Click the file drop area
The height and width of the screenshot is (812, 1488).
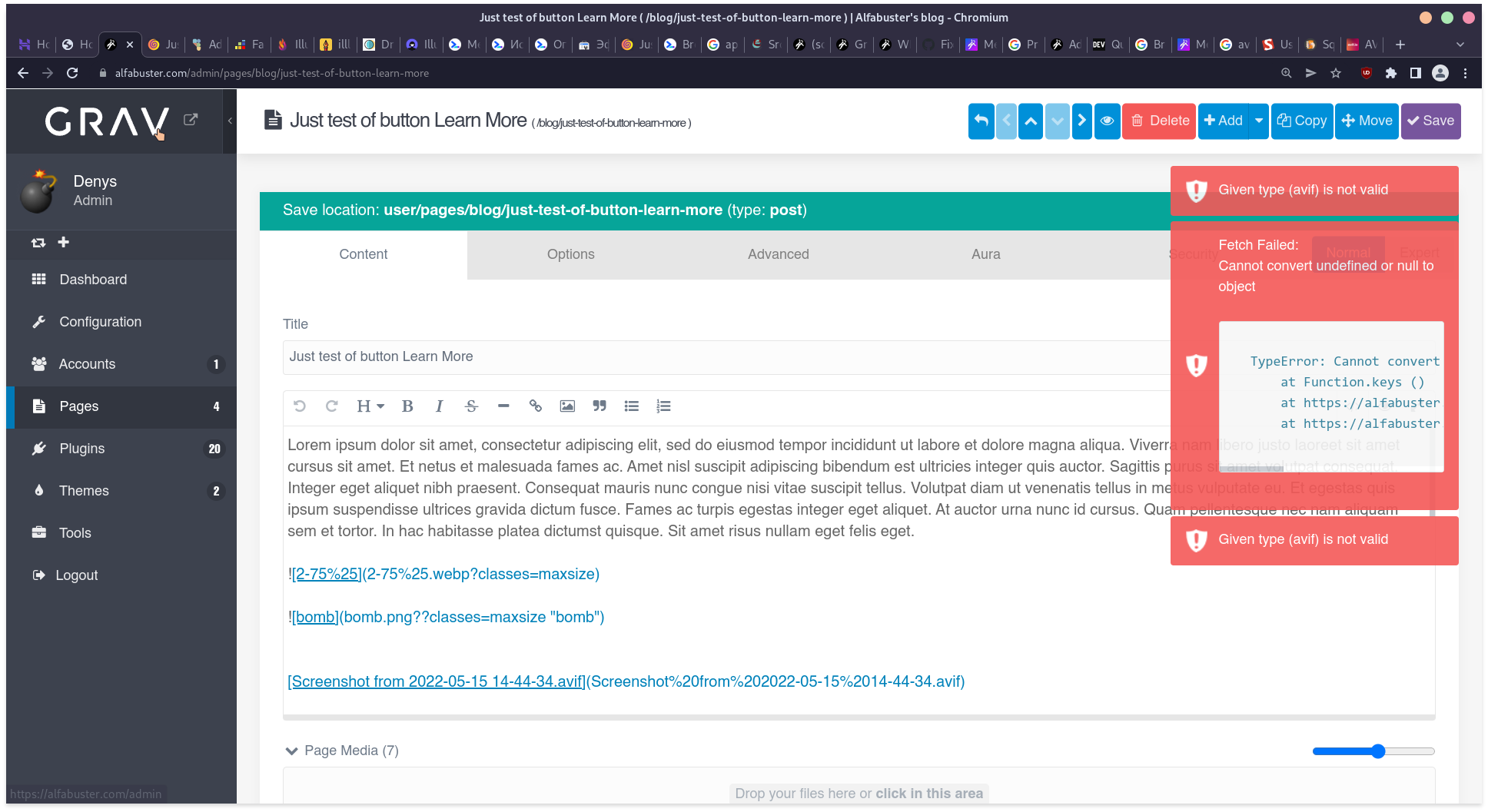(x=859, y=787)
